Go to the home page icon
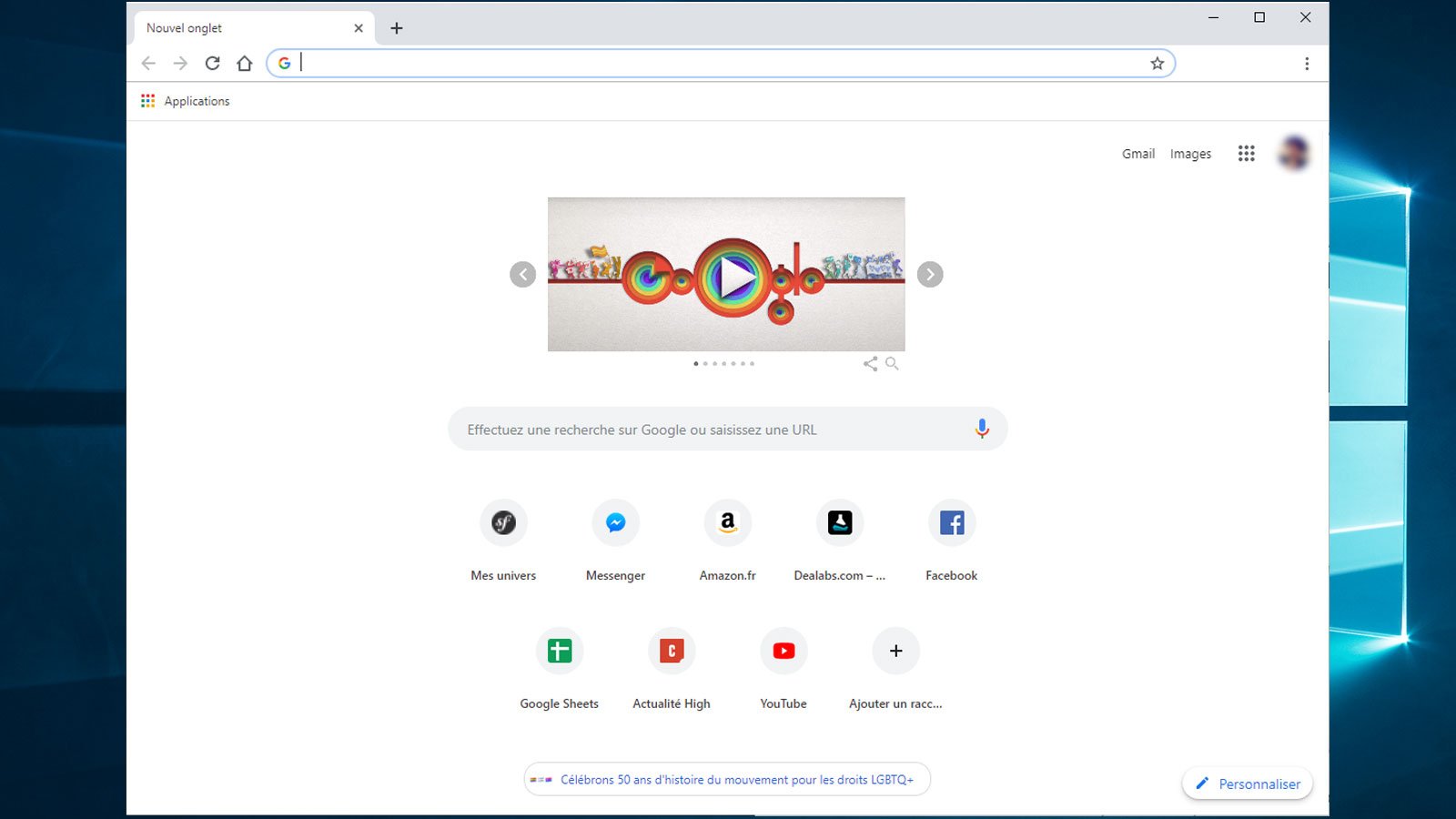 244,63
